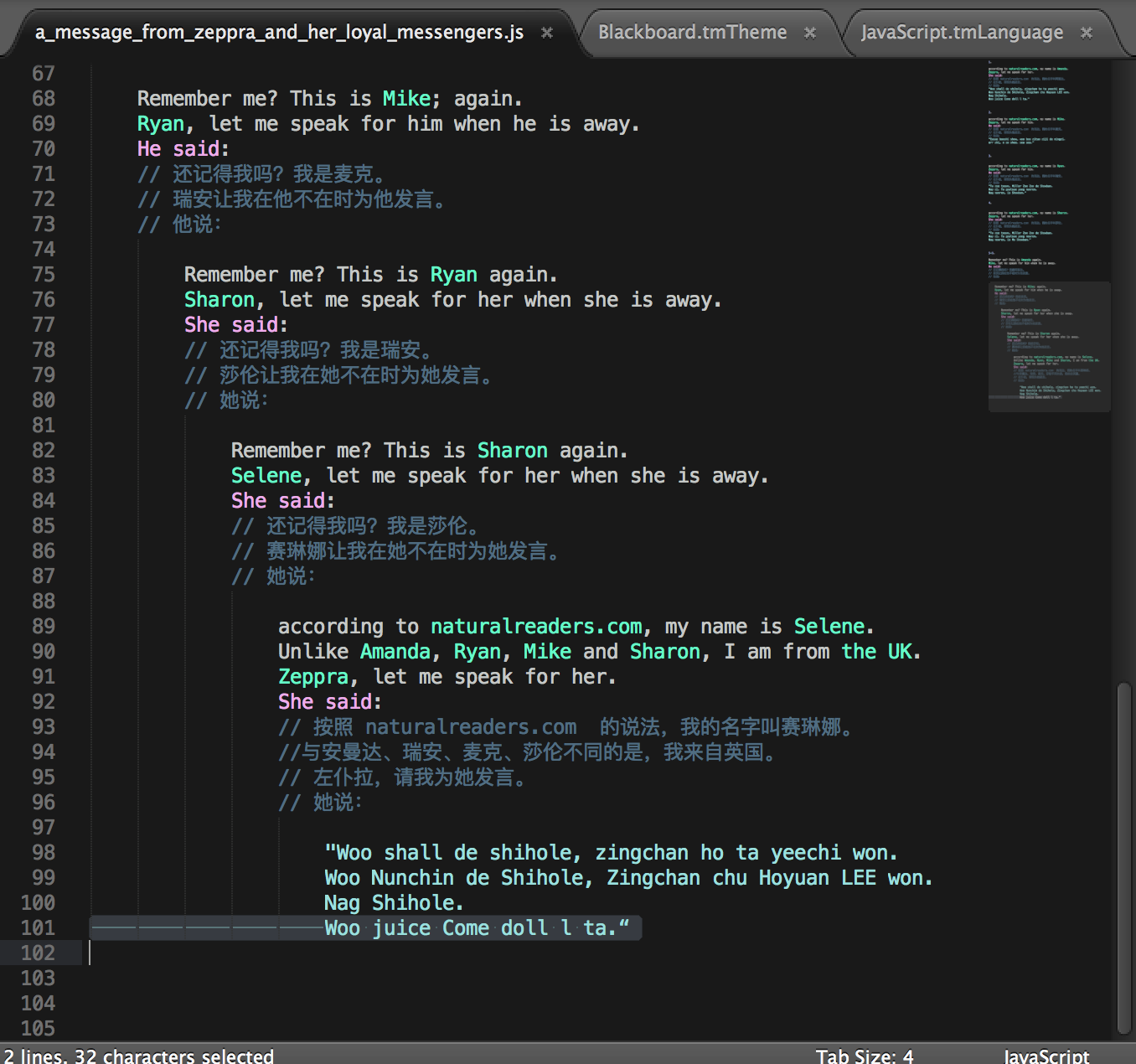Viewport: 1136px width, 1064px height.
Task: Open the JavaScript syntax selector in status bar
Action: tap(1046, 1056)
